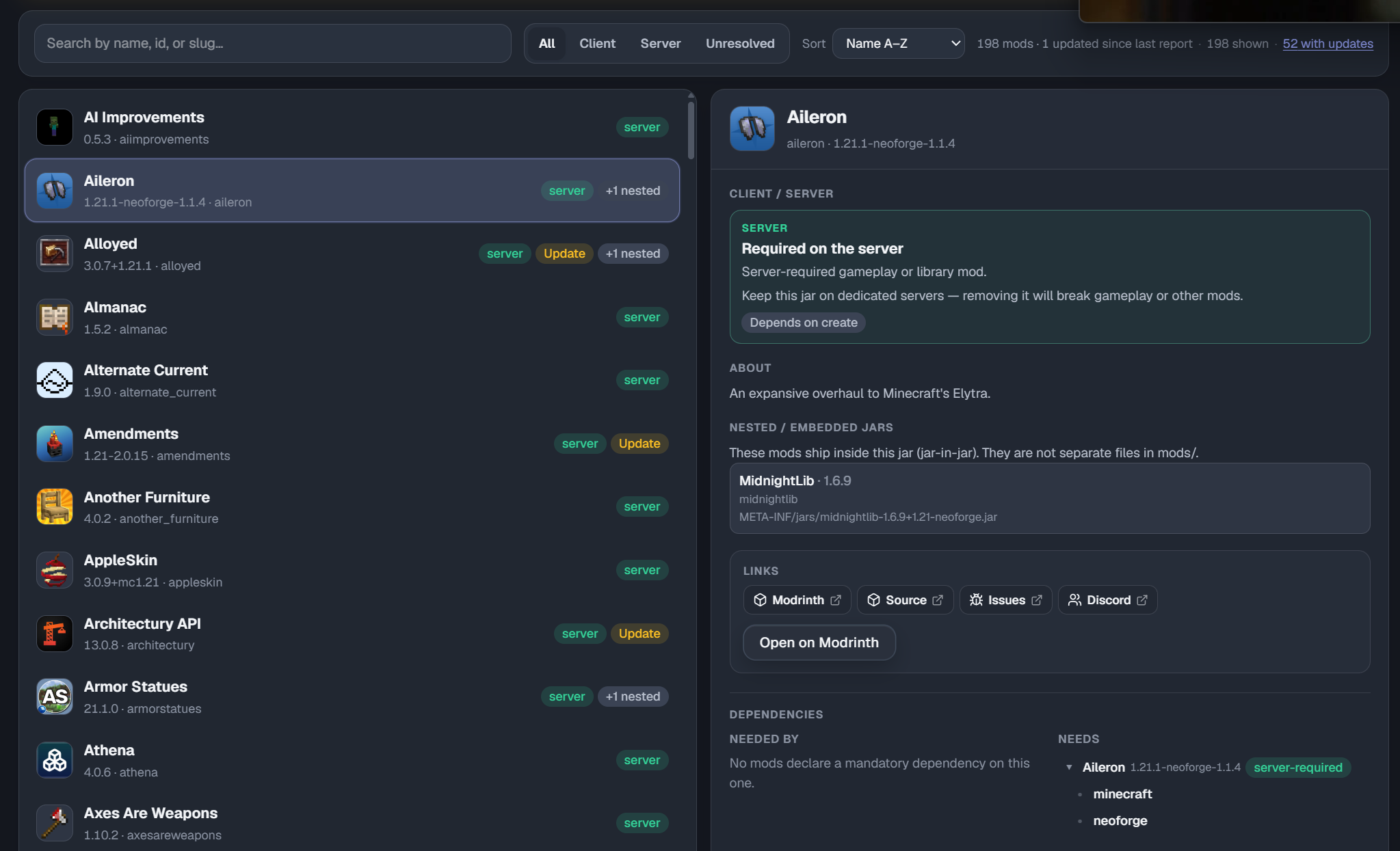
Task: Click the +1 nested badge on Alloyed
Action: (633, 254)
